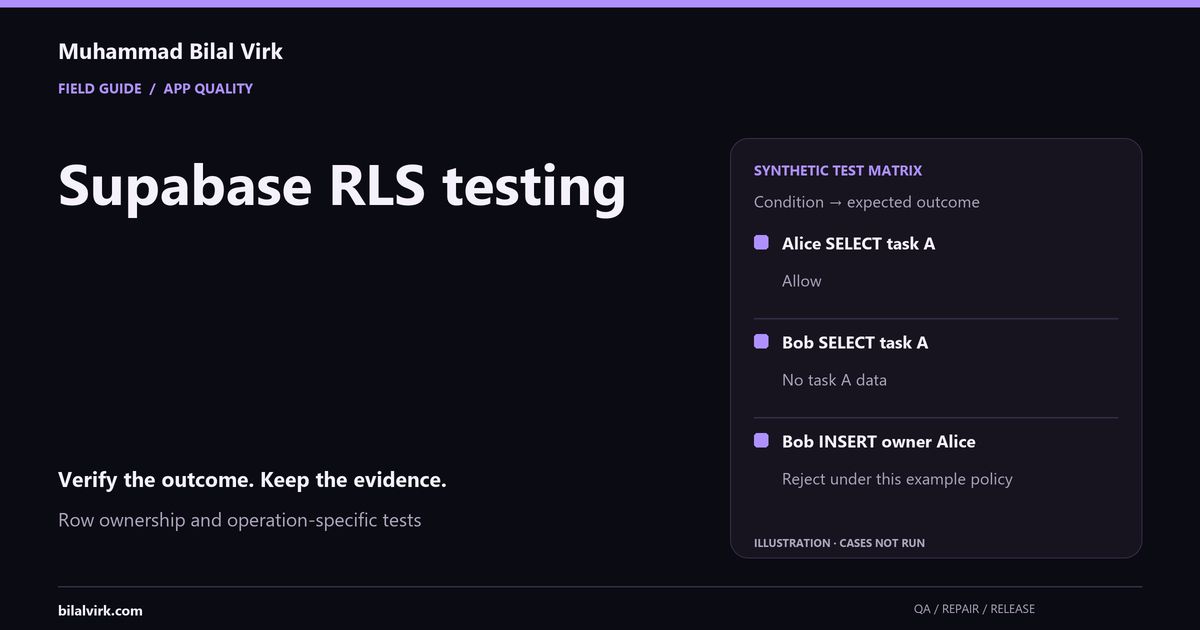The width and height of the screenshot is (1200, 630).
Task: Select the Alice SELECT task A row title
Action: tap(859, 243)
